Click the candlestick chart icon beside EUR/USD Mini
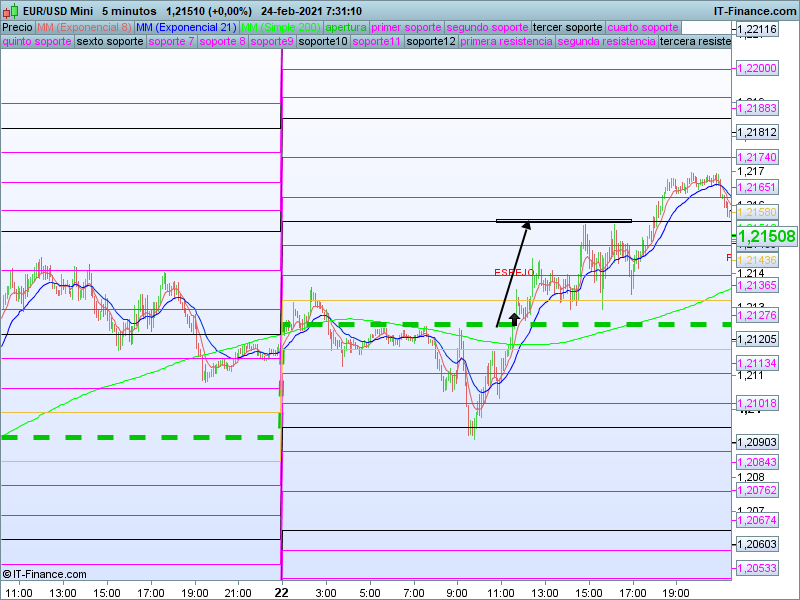The height and width of the screenshot is (600, 800). pyautogui.click(x=10, y=10)
